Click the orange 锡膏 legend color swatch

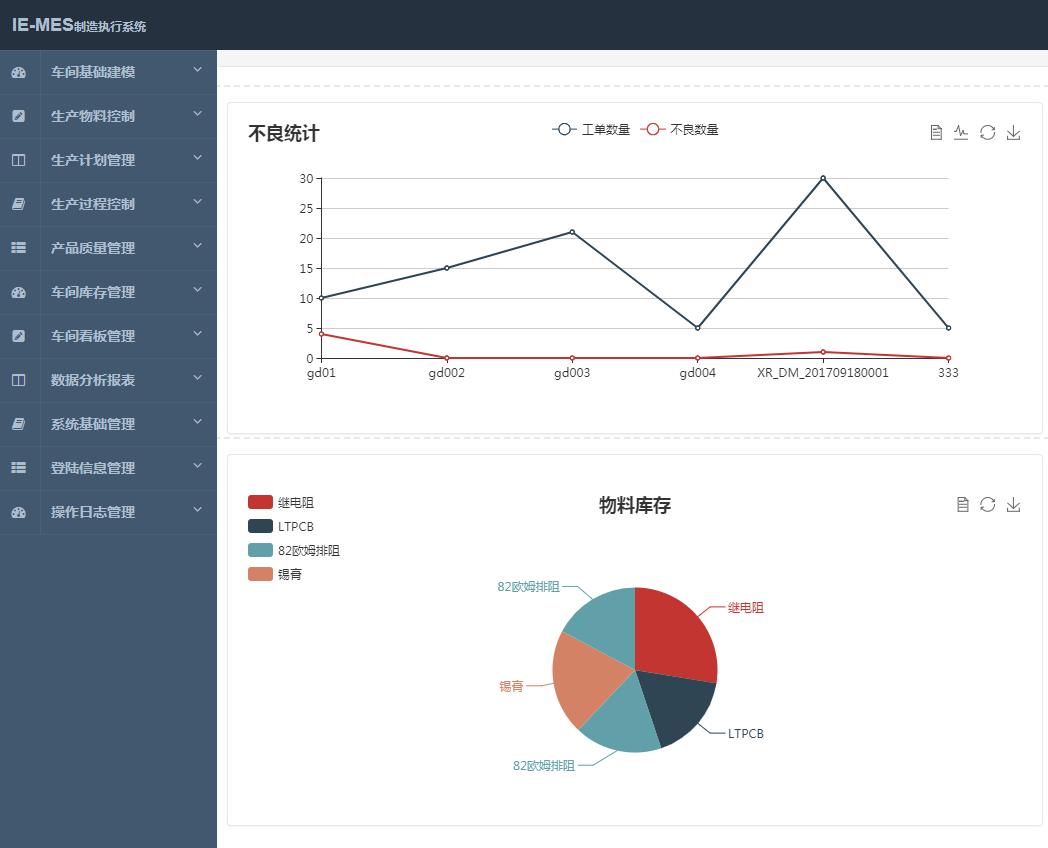260,574
